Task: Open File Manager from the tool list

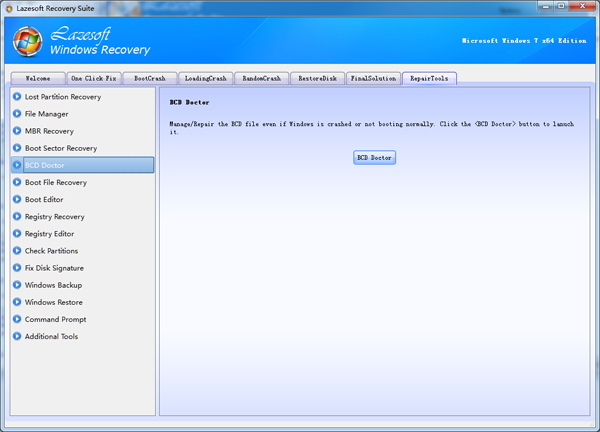Action: click(47, 114)
